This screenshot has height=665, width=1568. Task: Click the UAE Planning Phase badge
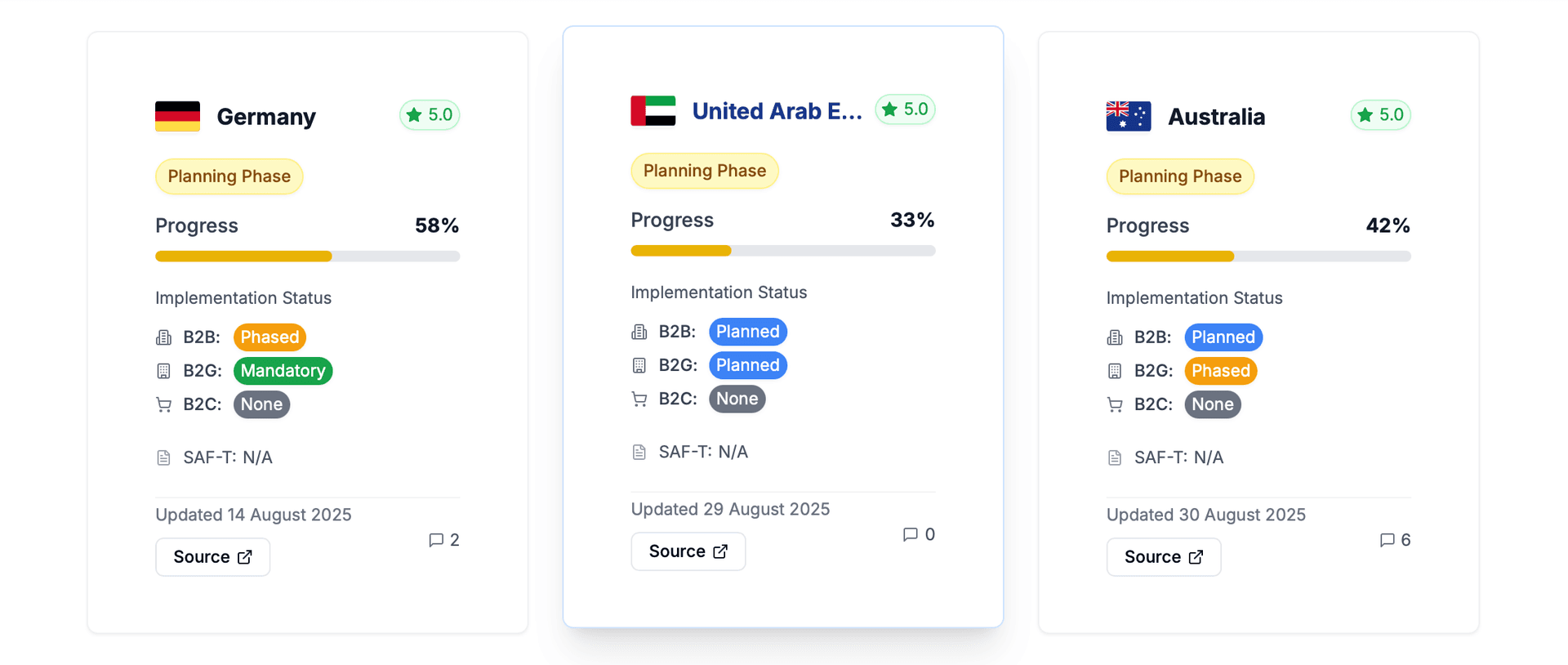pyautogui.click(x=704, y=171)
